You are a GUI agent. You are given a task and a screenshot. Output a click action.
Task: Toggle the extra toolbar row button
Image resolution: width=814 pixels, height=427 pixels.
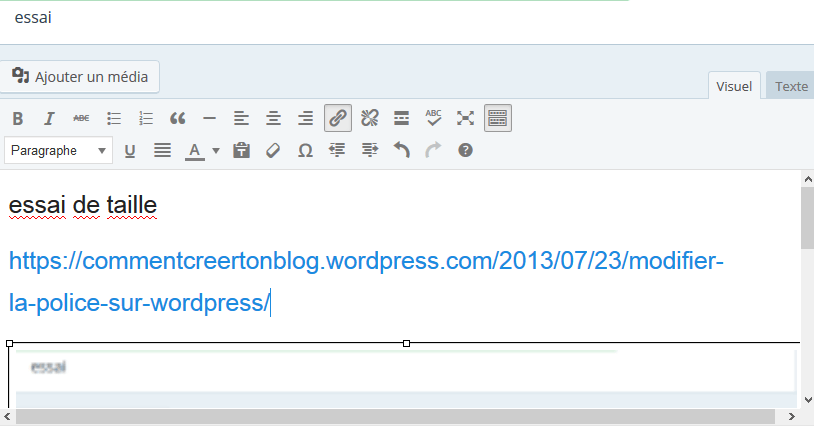tap(497, 118)
